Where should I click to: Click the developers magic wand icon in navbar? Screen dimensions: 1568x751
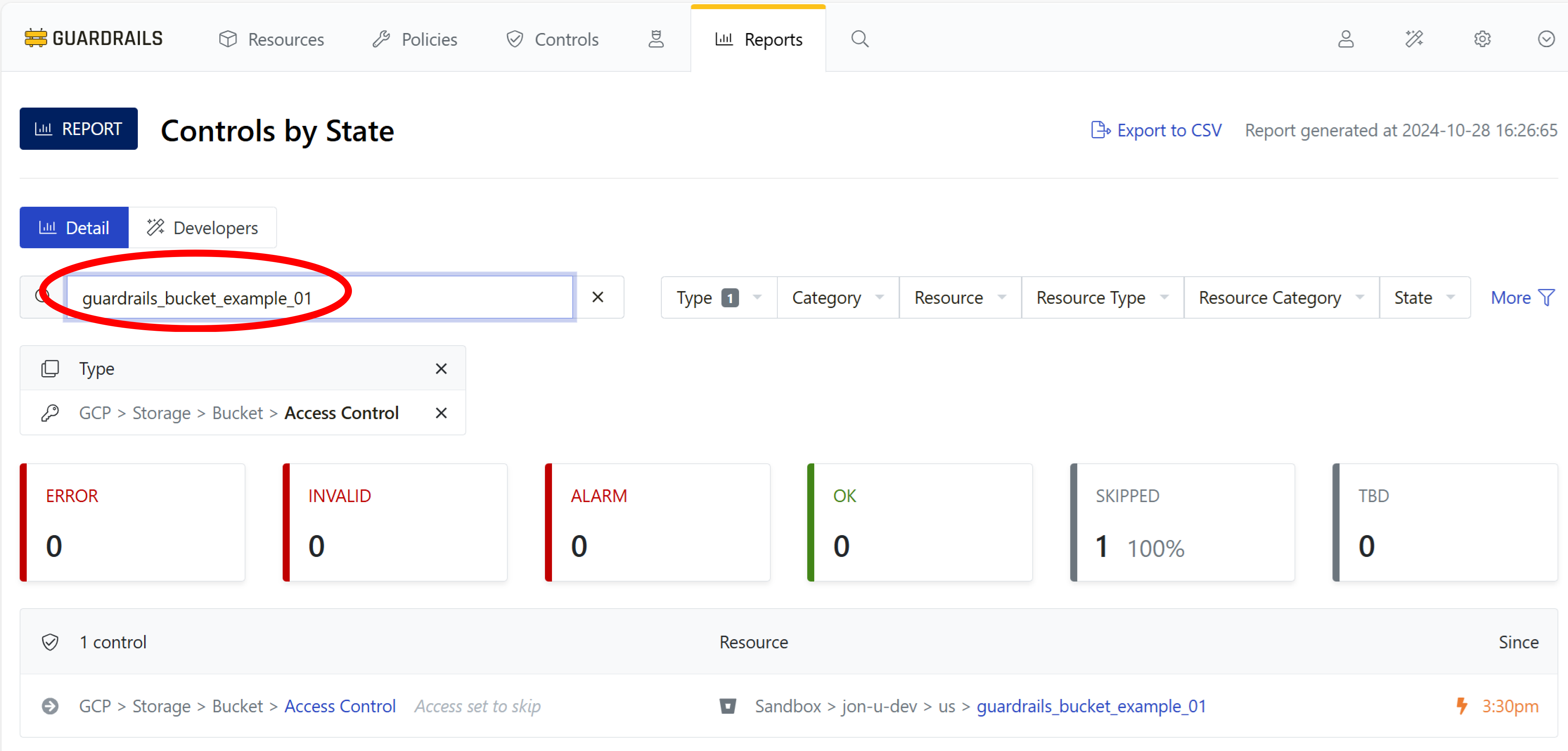(x=1413, y=39)
